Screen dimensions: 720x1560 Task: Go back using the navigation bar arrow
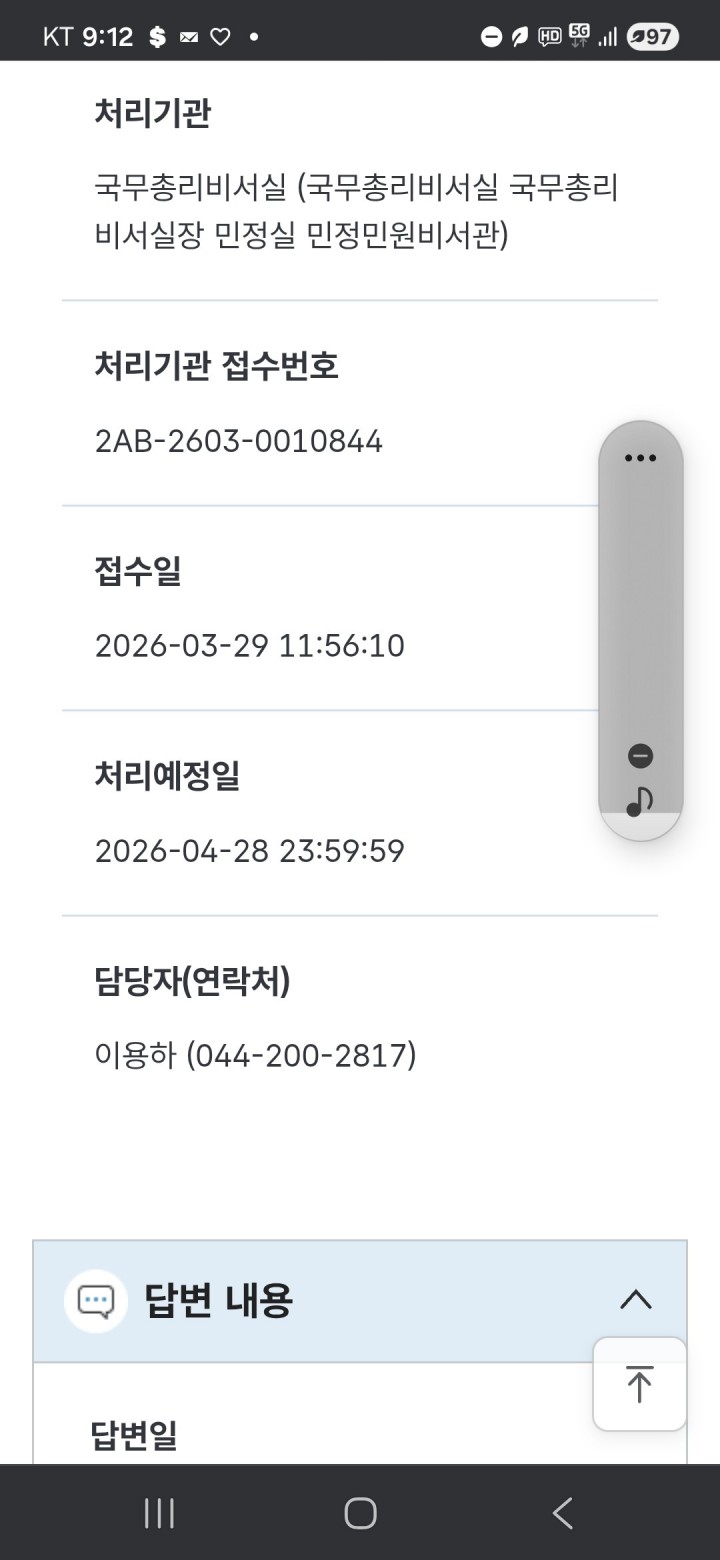563,1513
